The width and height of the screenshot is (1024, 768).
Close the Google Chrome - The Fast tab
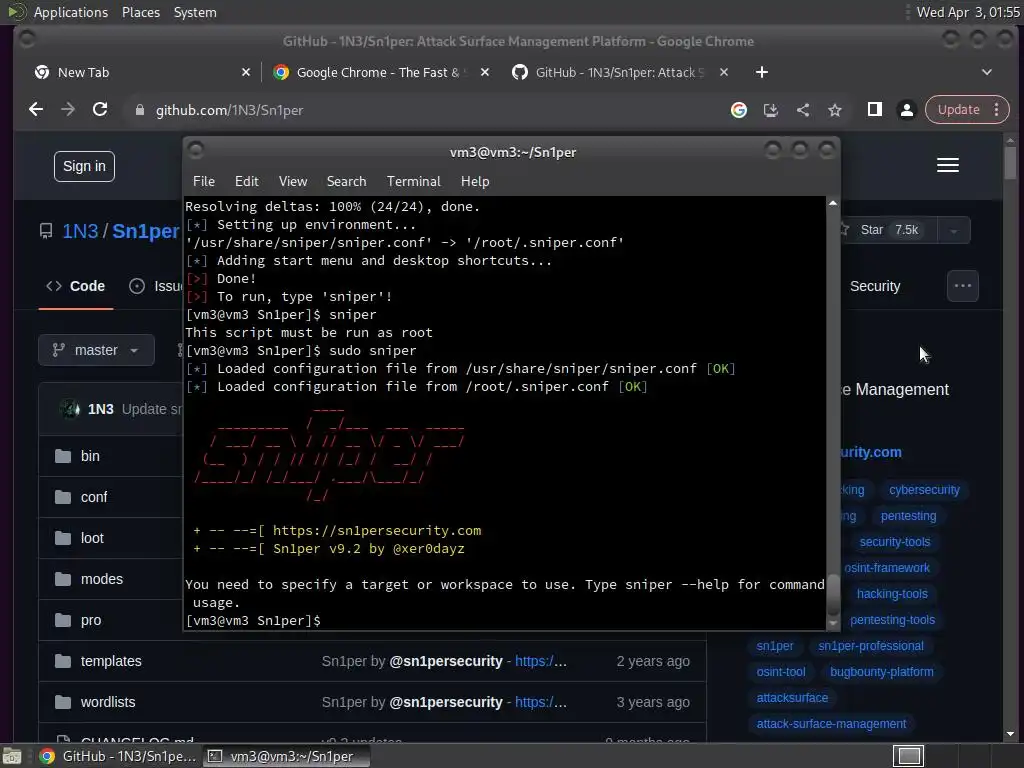(485, 72)
